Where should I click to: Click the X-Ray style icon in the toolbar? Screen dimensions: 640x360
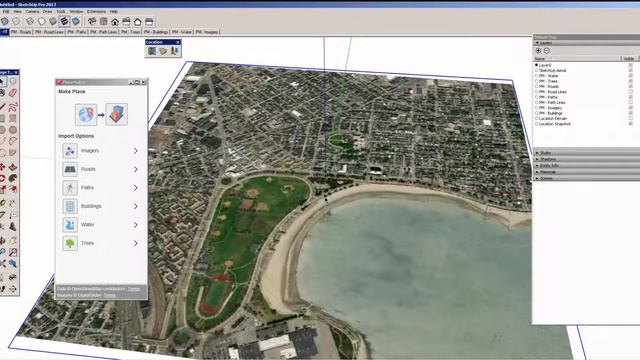pos(5,22)
